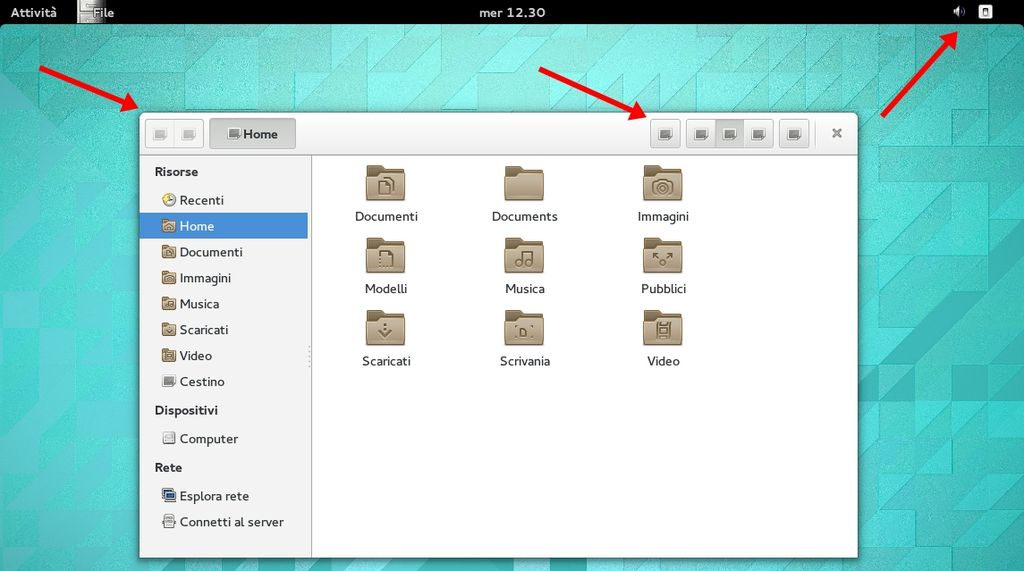Open the system user menu at the panel's right end
Image resolution: width=1024 pixels, height=571 pixels.
985,12
